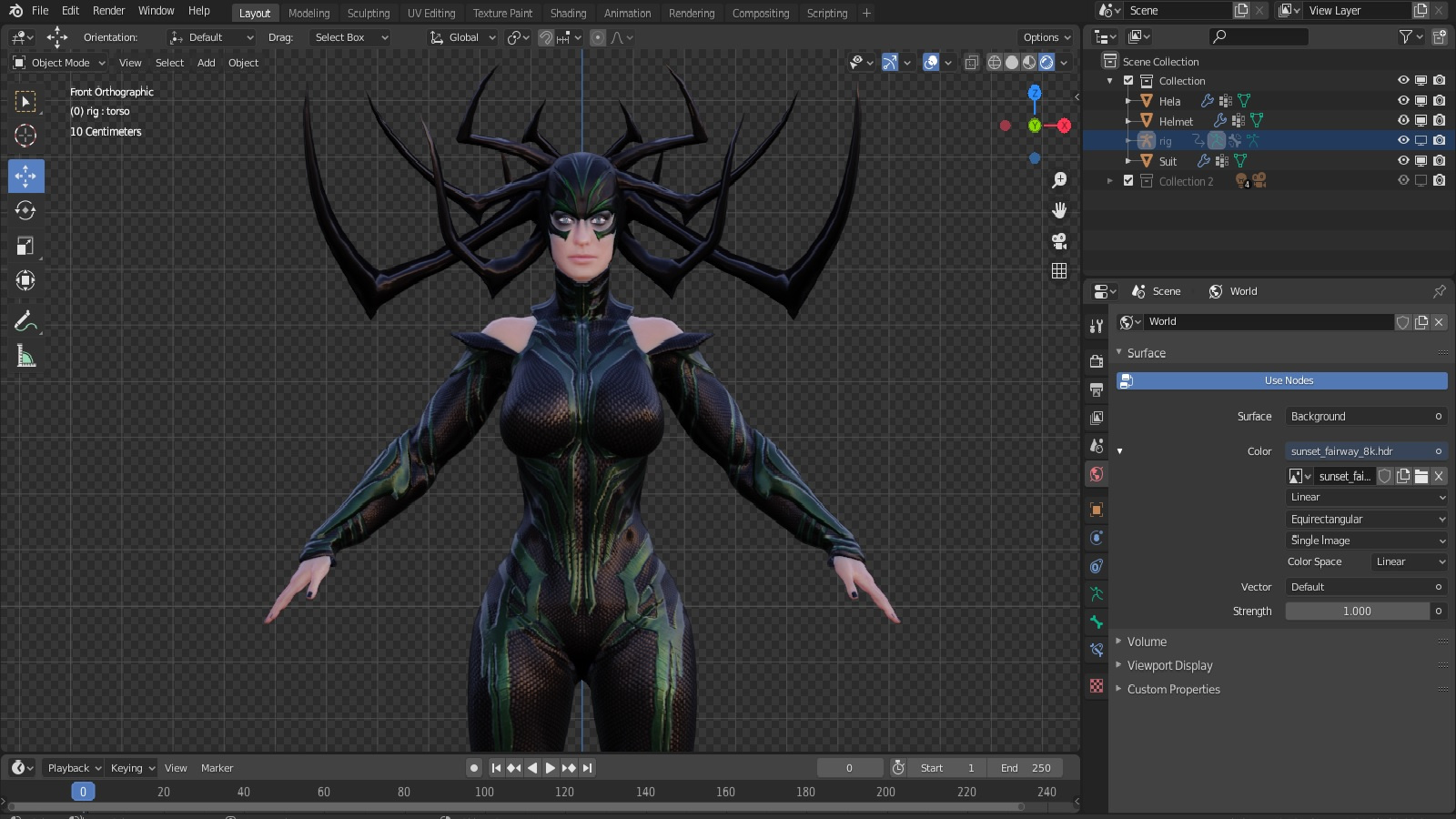Click the world Strength slider
The height and width of the screenshot is (819, 1456).
(x=1357, y=612)
